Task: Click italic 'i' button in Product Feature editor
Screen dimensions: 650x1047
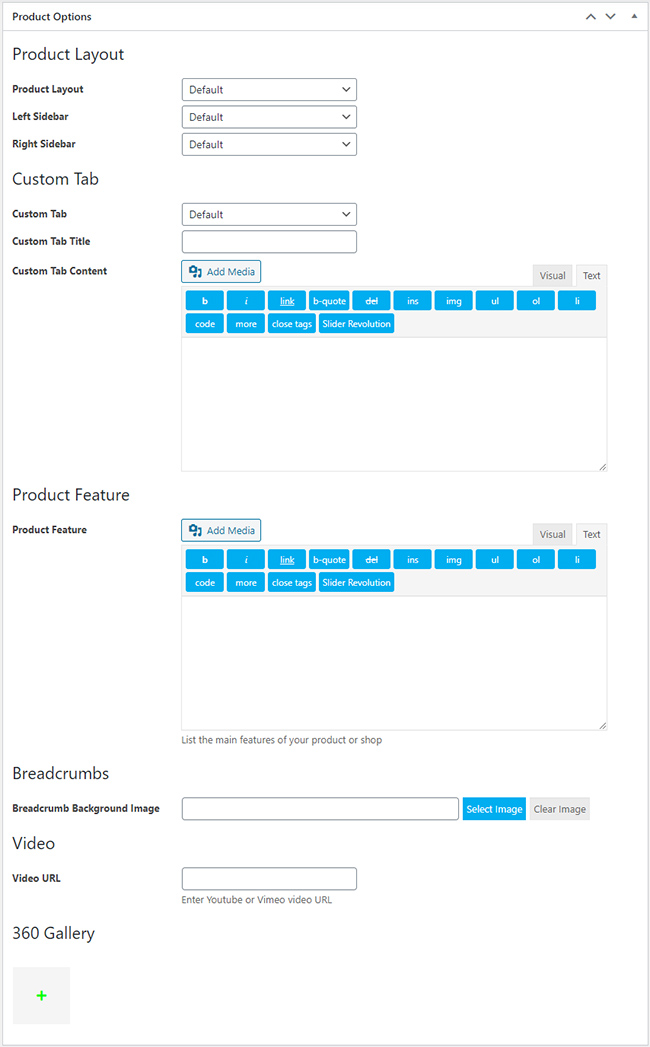Action: tap(246, 560)
